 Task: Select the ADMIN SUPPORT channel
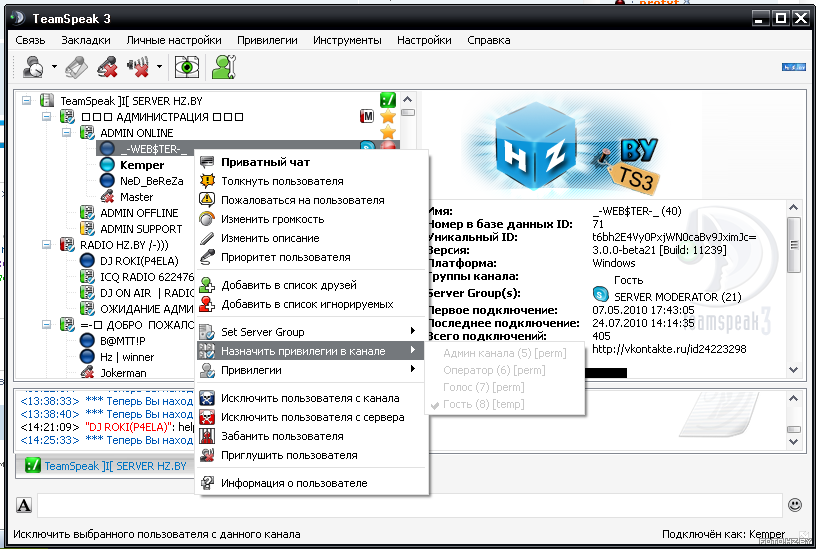point(141,229)
